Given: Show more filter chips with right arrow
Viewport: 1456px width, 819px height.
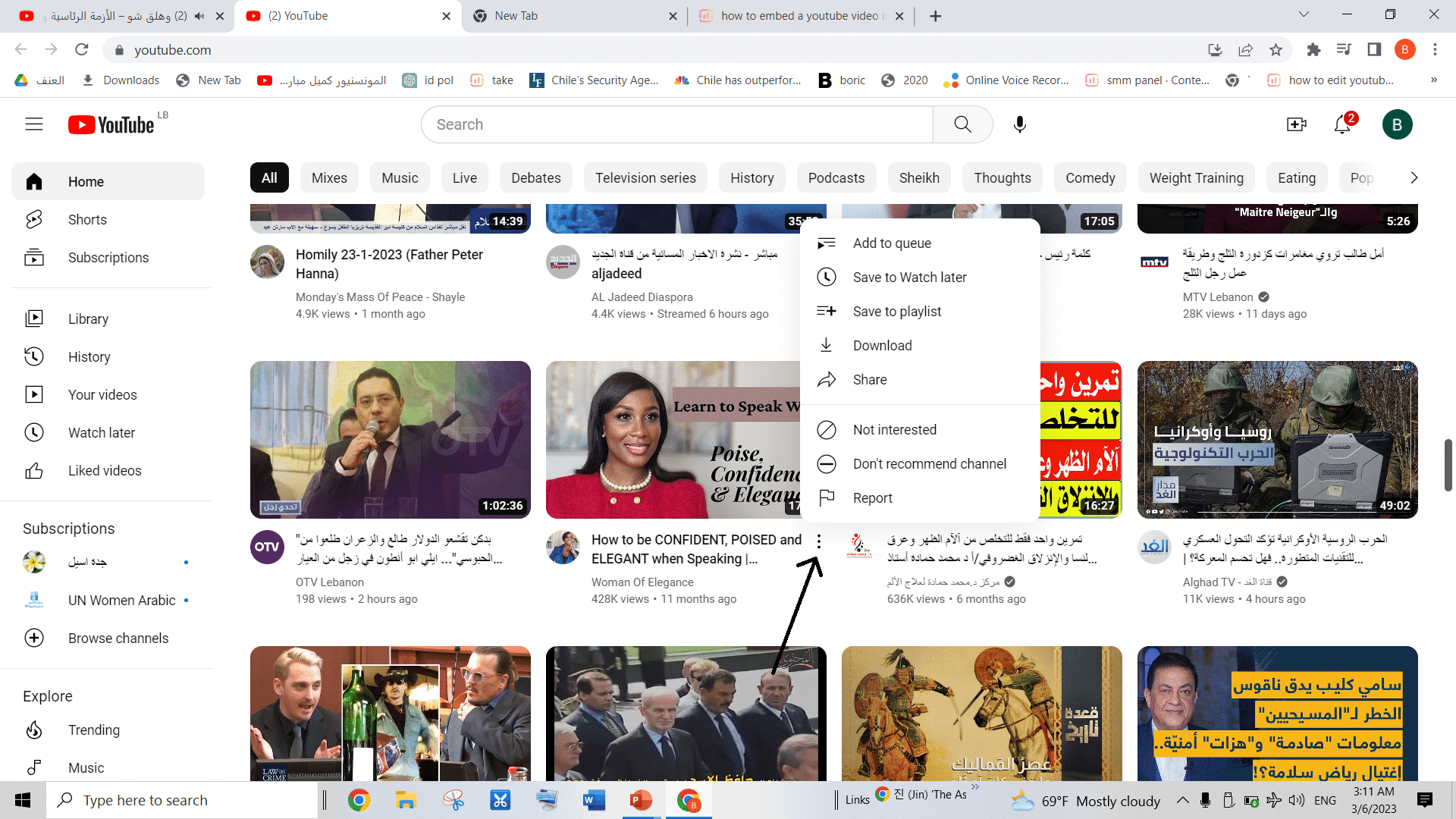Looking at the screenshot, I should coord(1414,178).
